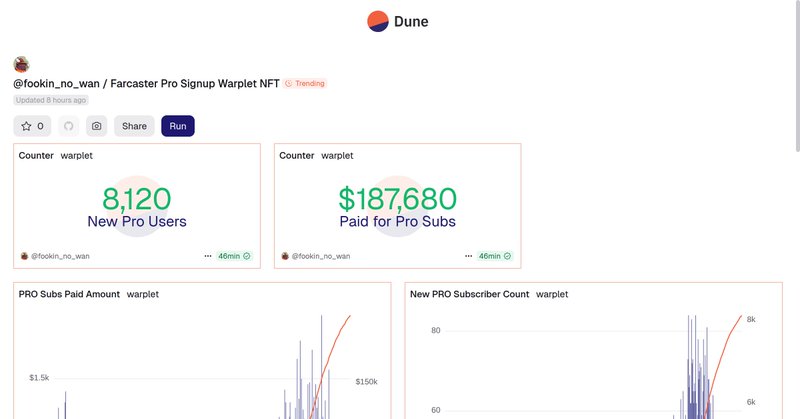
Task: Run the dashboard queries
Action: tap(178, 126)
